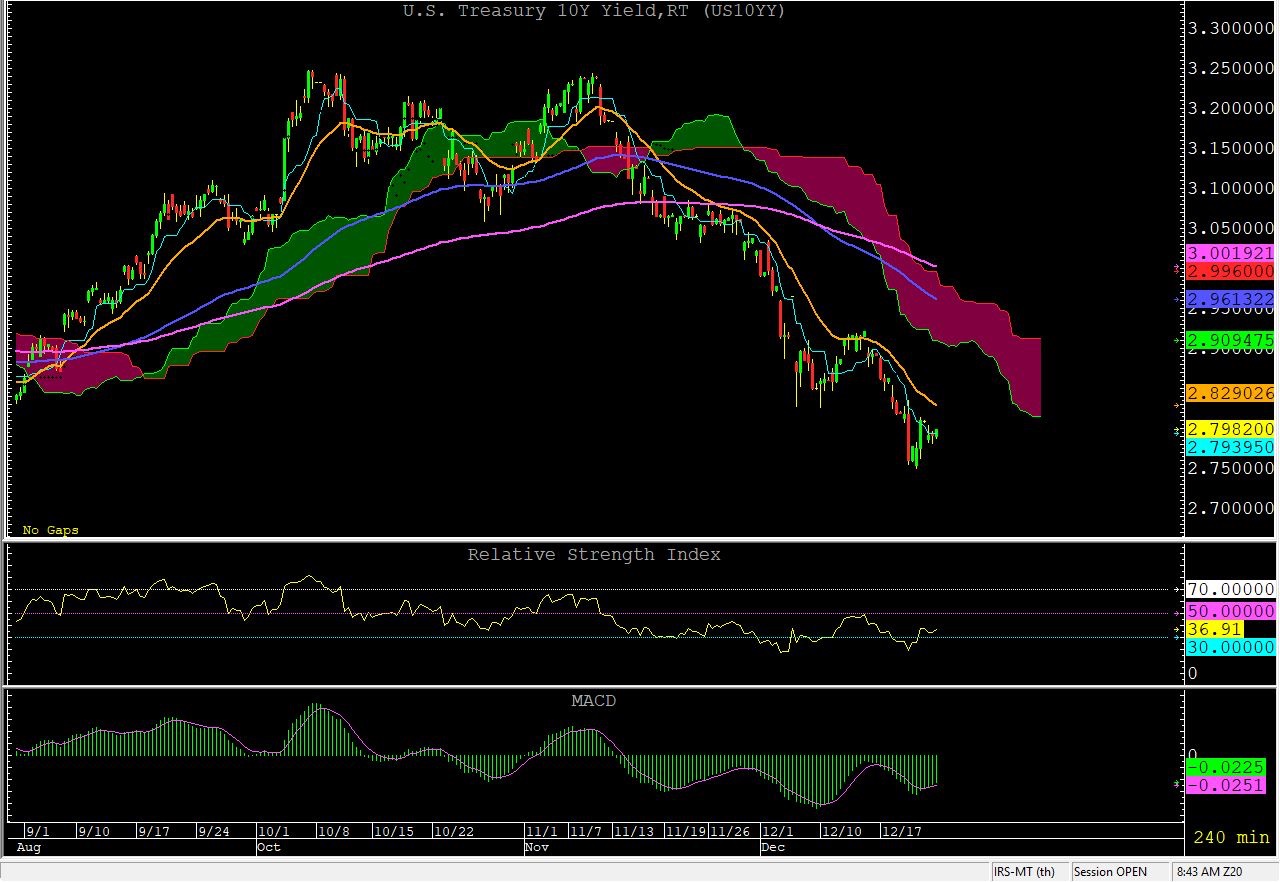Click the MACD pane title
This screenshot has height=882, width=1280.
pos(593,701)
